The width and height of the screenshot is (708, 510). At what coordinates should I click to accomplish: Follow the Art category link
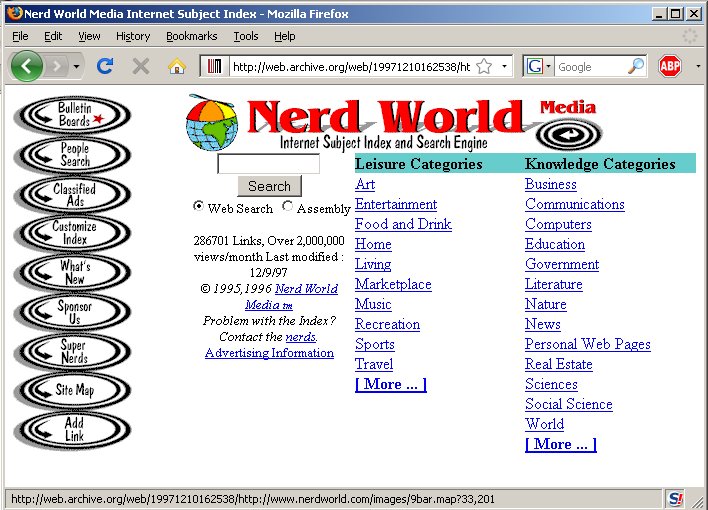coord(365,184)
